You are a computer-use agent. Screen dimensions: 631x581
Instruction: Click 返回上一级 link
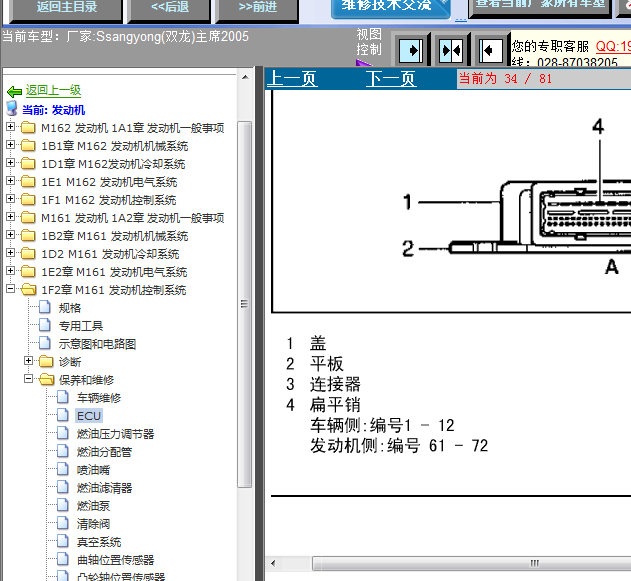[54, 91]
